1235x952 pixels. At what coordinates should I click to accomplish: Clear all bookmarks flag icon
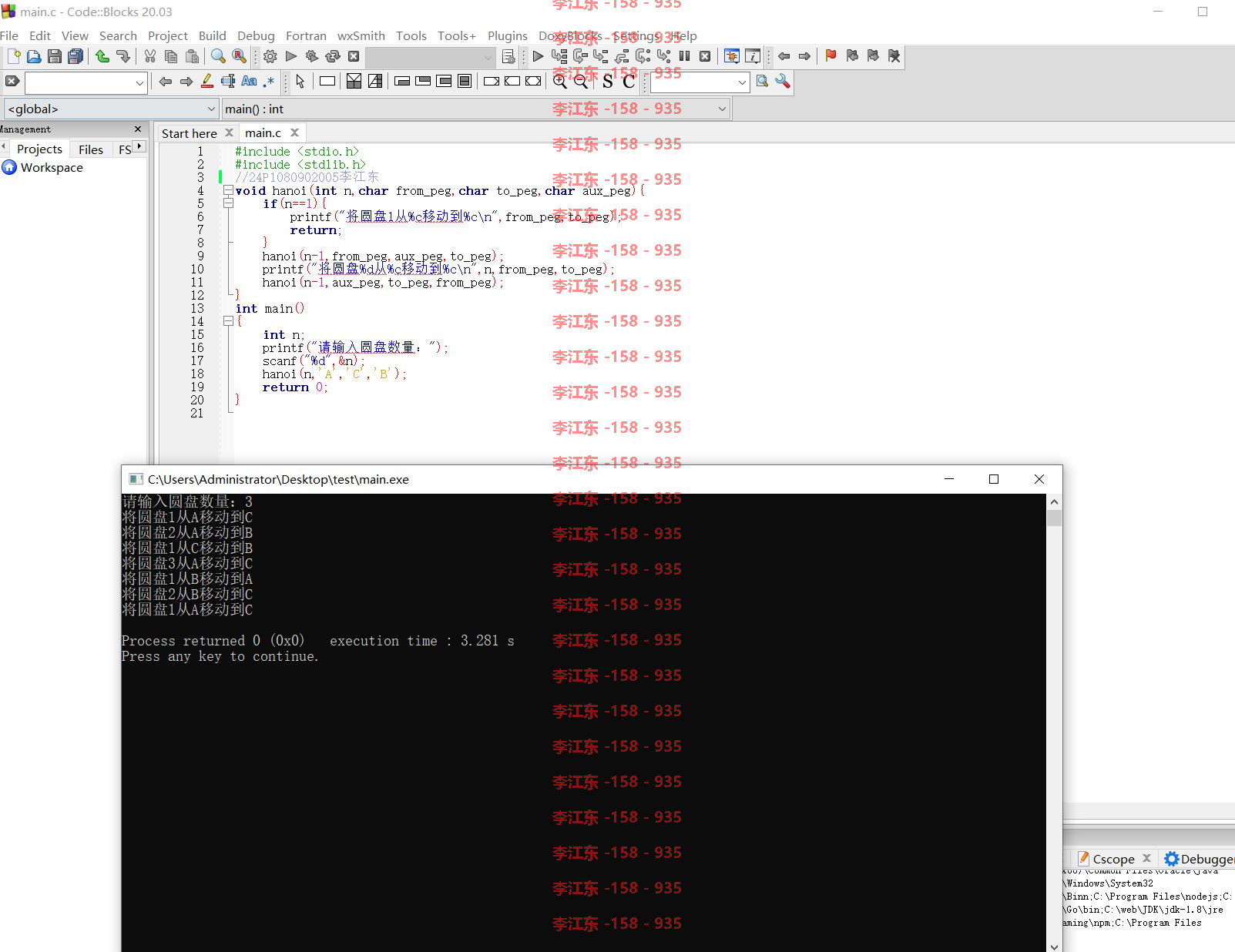point(894,56)
